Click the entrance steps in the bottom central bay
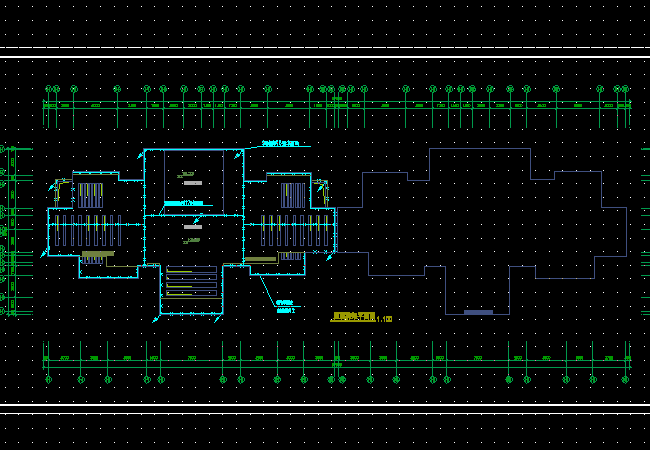Viewport: 650px width, 450px height. (x=192, y=282)
